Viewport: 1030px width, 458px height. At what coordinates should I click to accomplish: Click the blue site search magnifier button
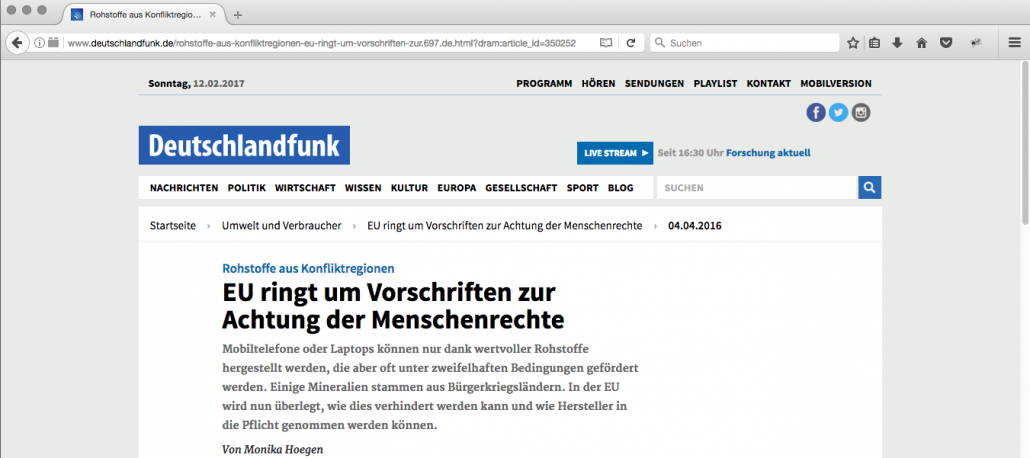[x=870, y=188]
